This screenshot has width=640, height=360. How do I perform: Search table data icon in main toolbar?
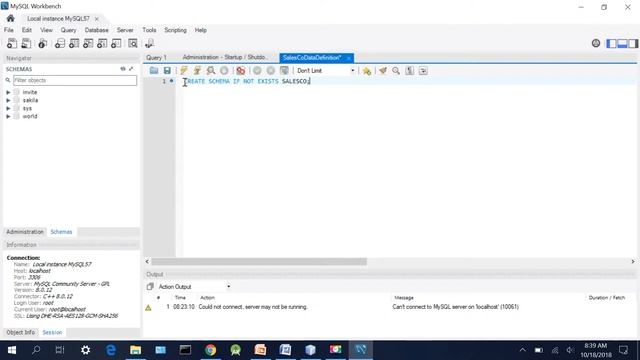pyautogui.click(x=133, y=43)
